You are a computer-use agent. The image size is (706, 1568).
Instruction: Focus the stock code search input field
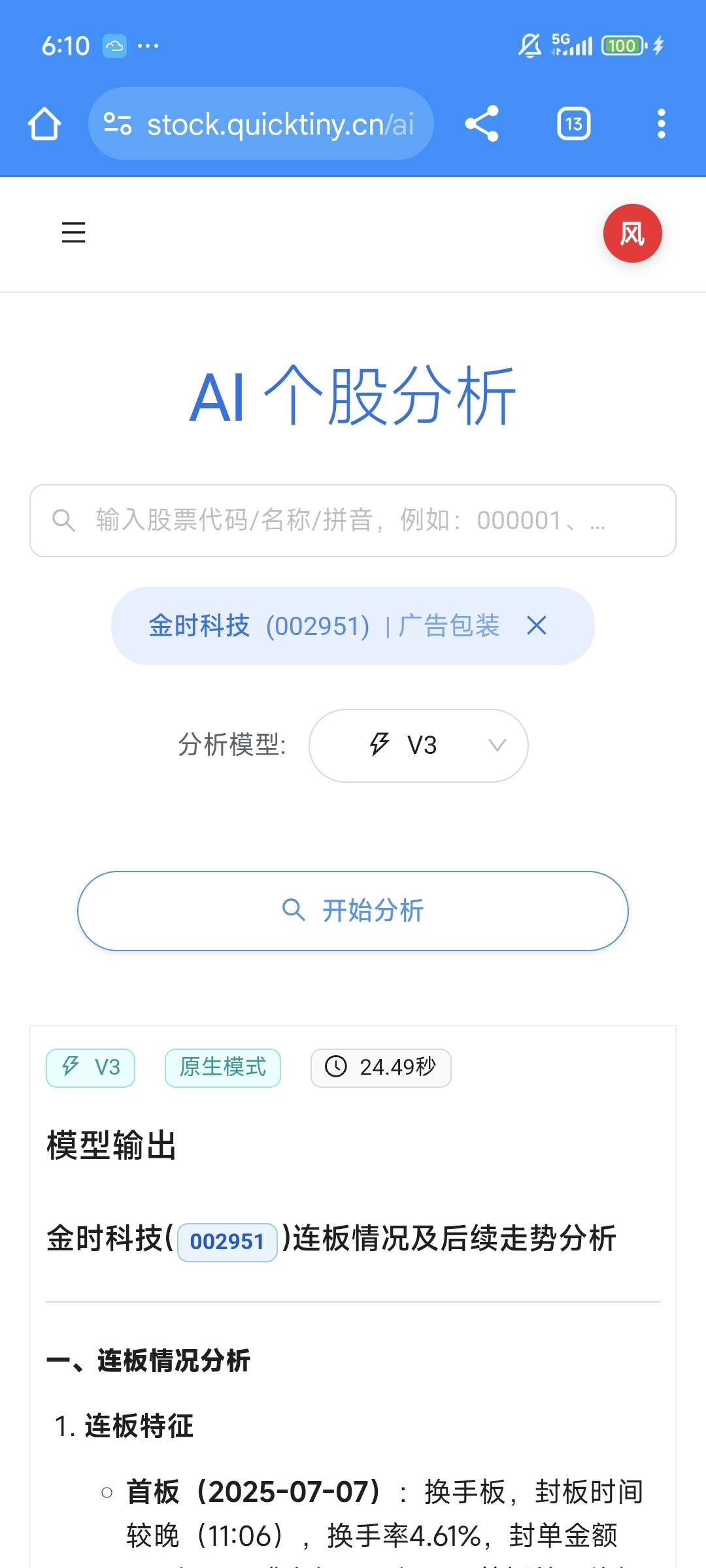tap(353, 521)
